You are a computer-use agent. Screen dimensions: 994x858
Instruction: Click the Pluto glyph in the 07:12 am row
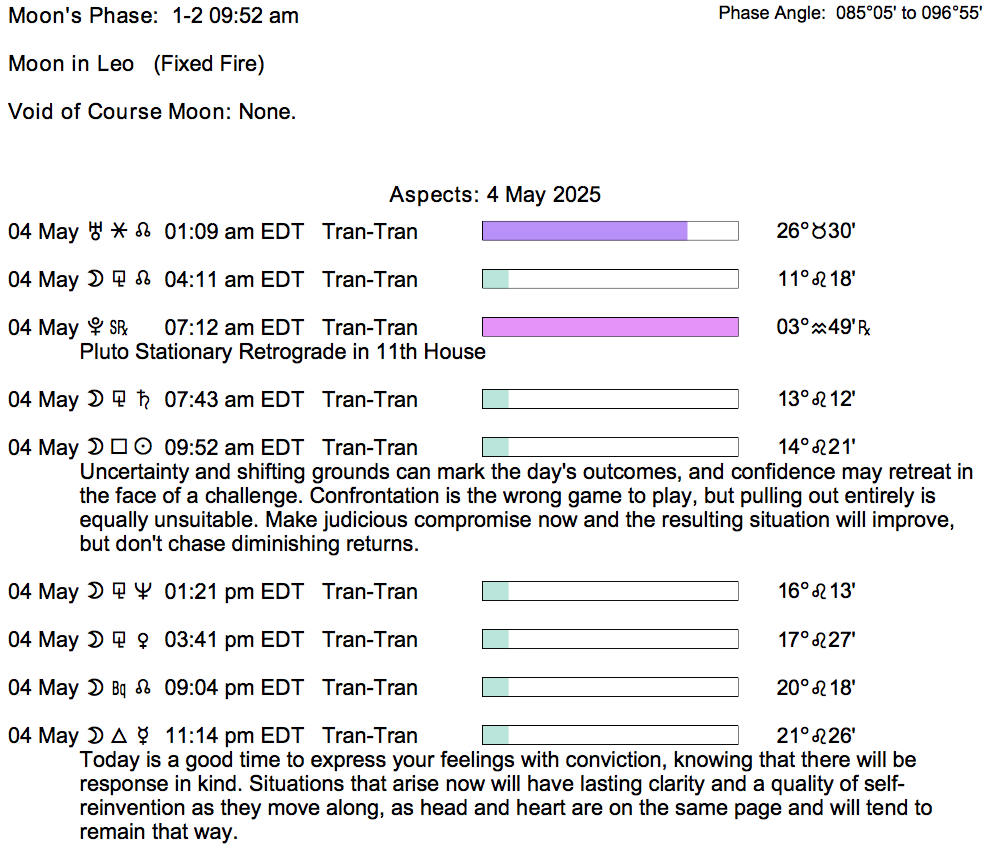[x=96, y=328]
